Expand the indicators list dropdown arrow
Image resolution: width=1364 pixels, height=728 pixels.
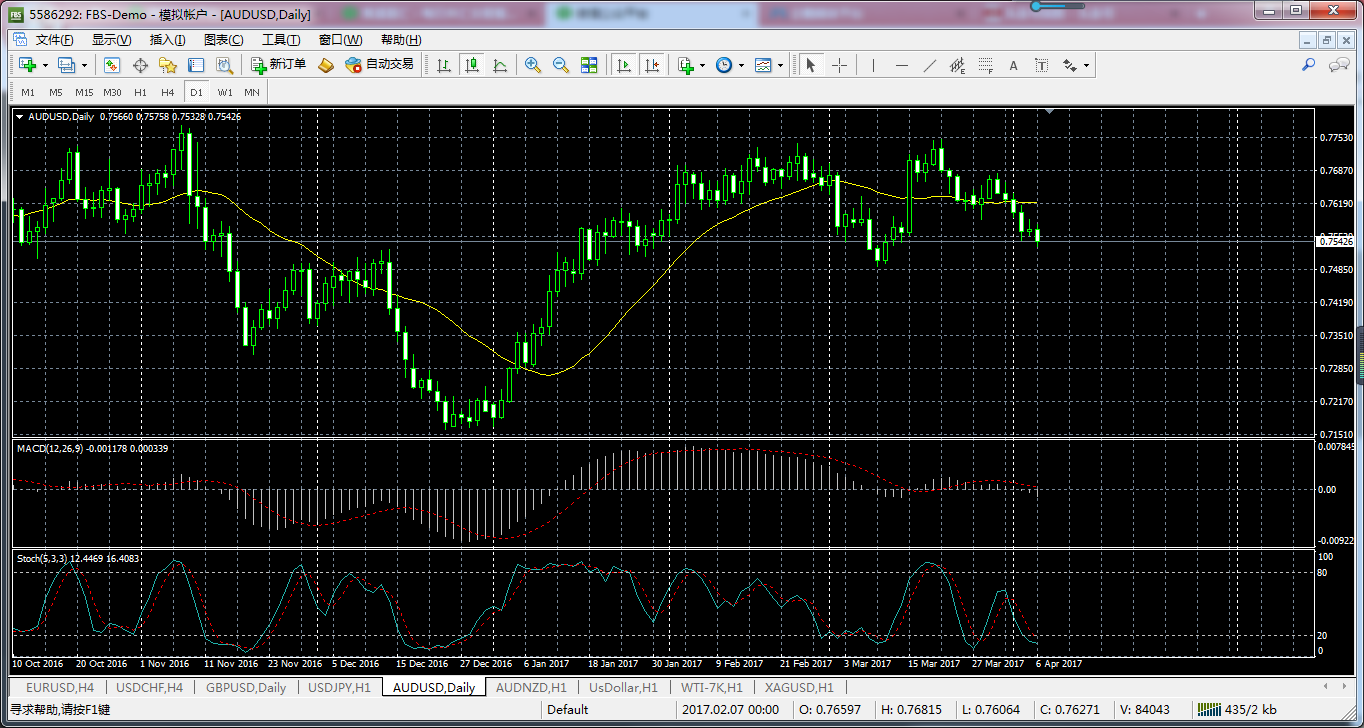click(x=702, y=65)
